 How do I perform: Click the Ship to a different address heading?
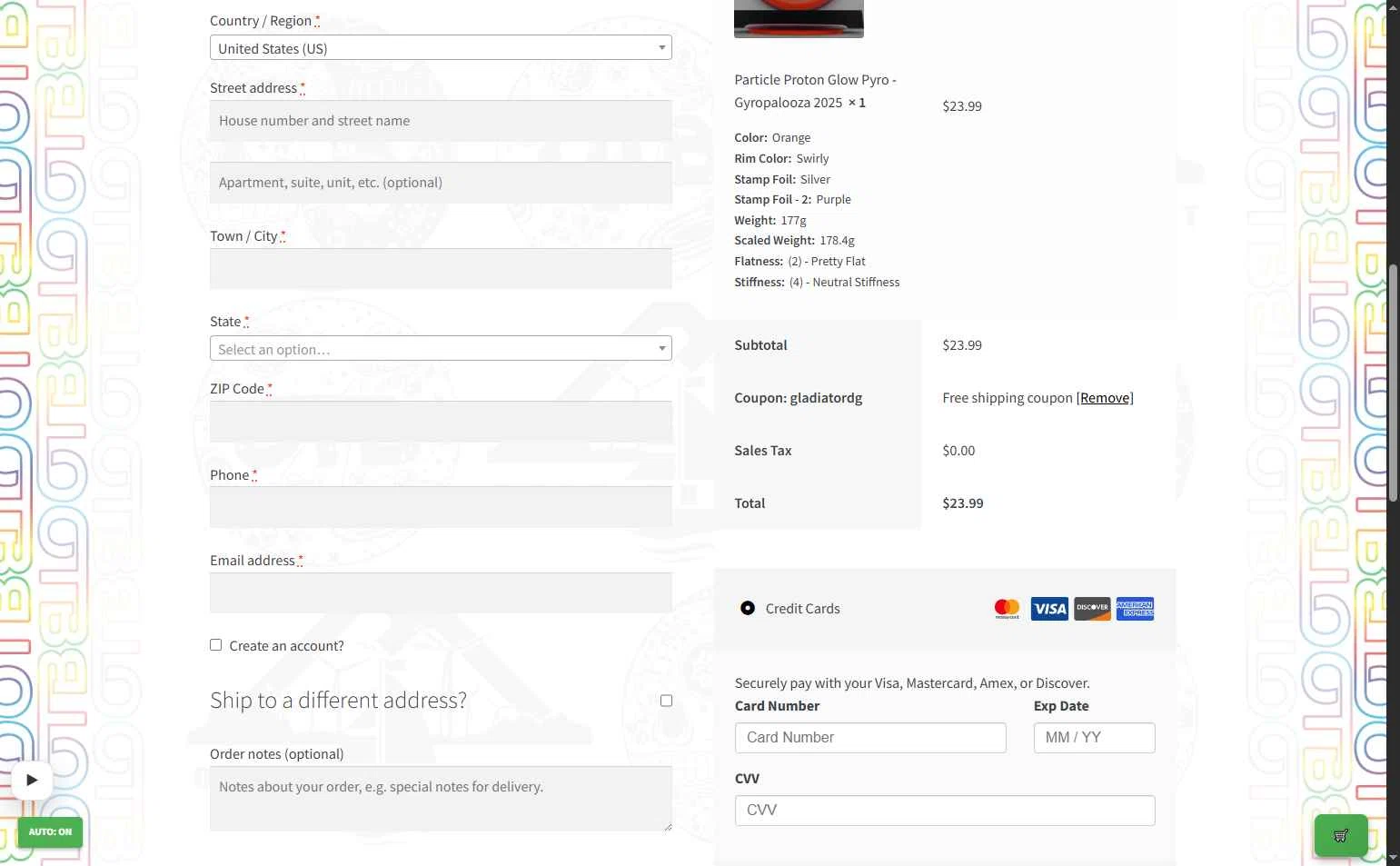click(x=338, y=701)
